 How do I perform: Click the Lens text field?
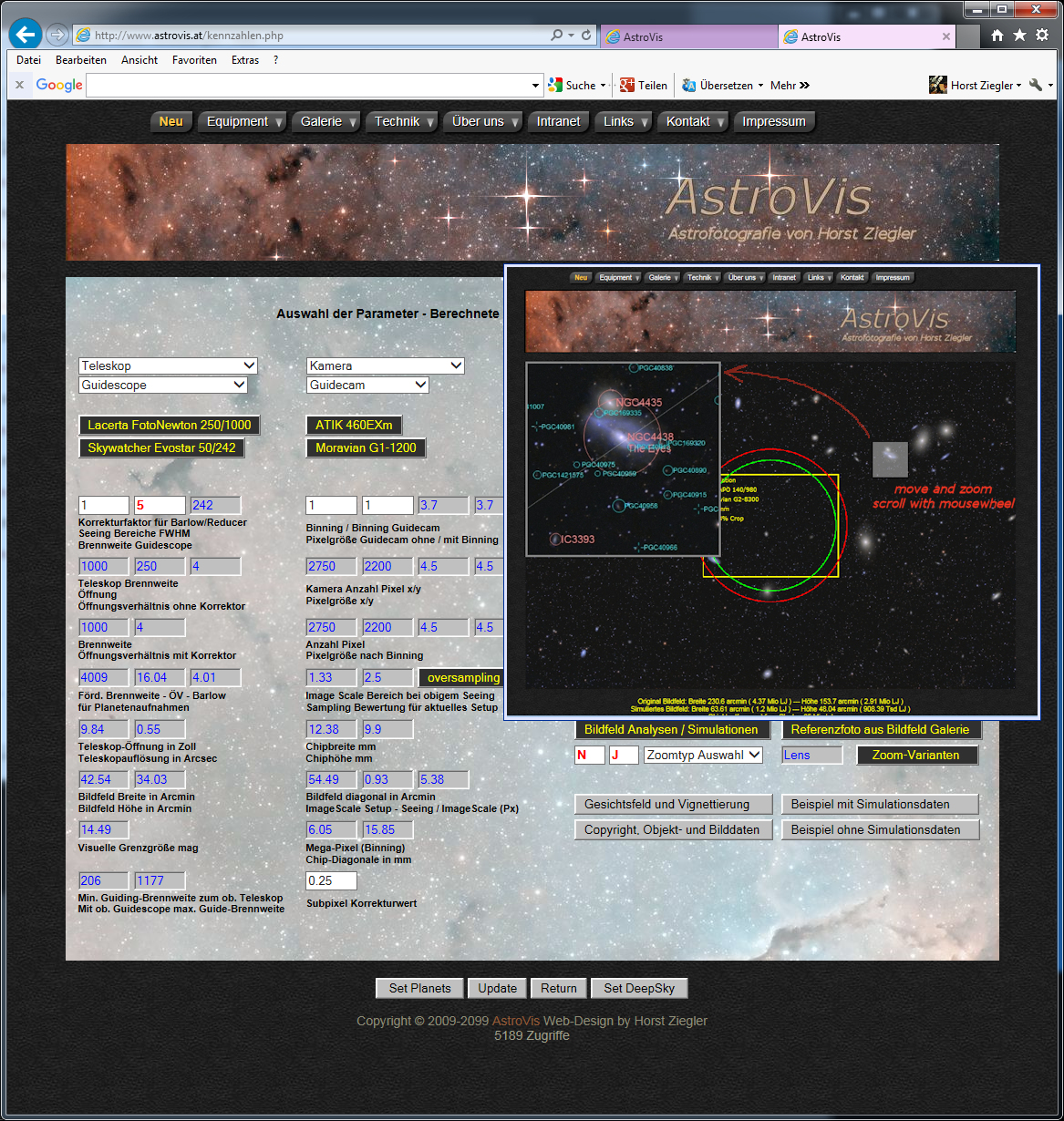coord(812,755)
